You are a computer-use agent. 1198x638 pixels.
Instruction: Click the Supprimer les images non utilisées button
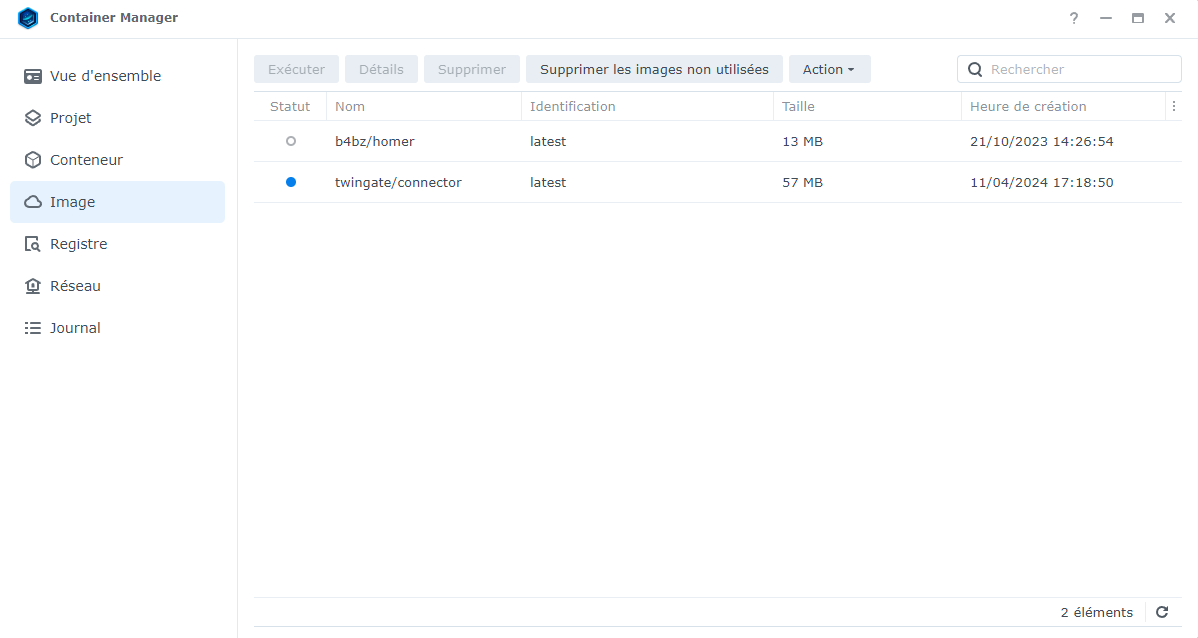click(x=654, y=69)
